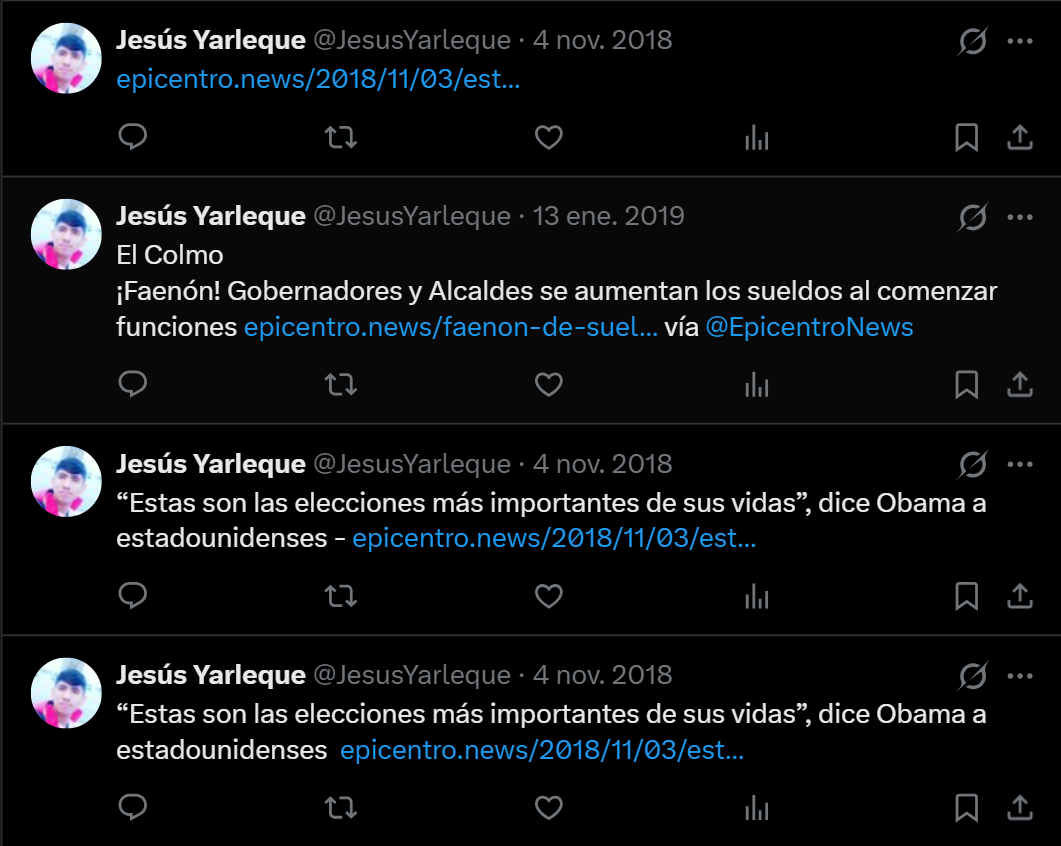
Task: View analytics for the 'El Colmo' tweet
Action: [x=757, y=384]
